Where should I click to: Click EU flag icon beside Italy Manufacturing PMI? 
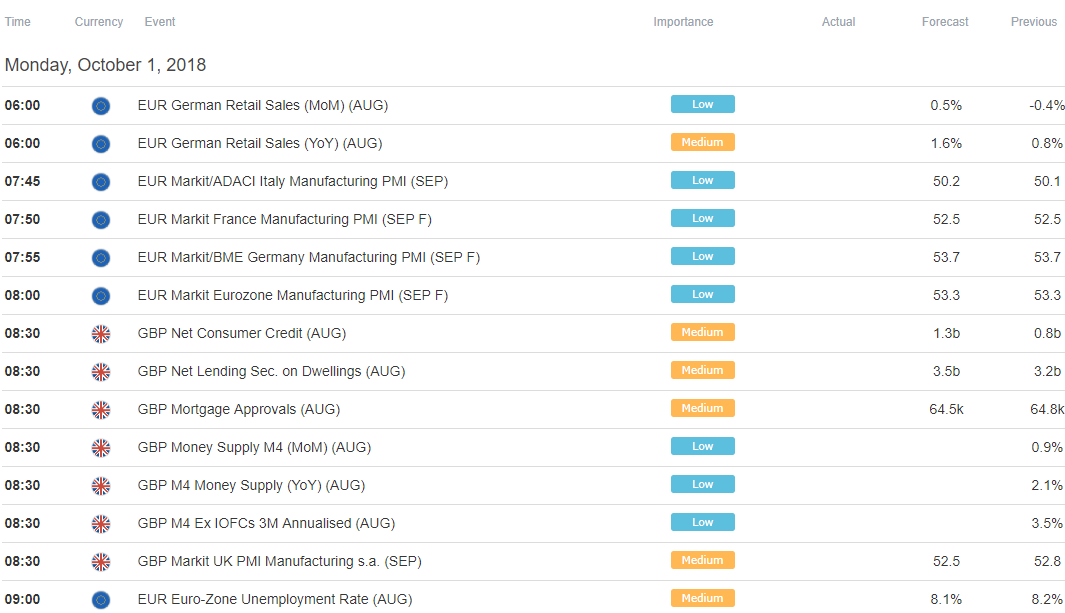point(101,182)
